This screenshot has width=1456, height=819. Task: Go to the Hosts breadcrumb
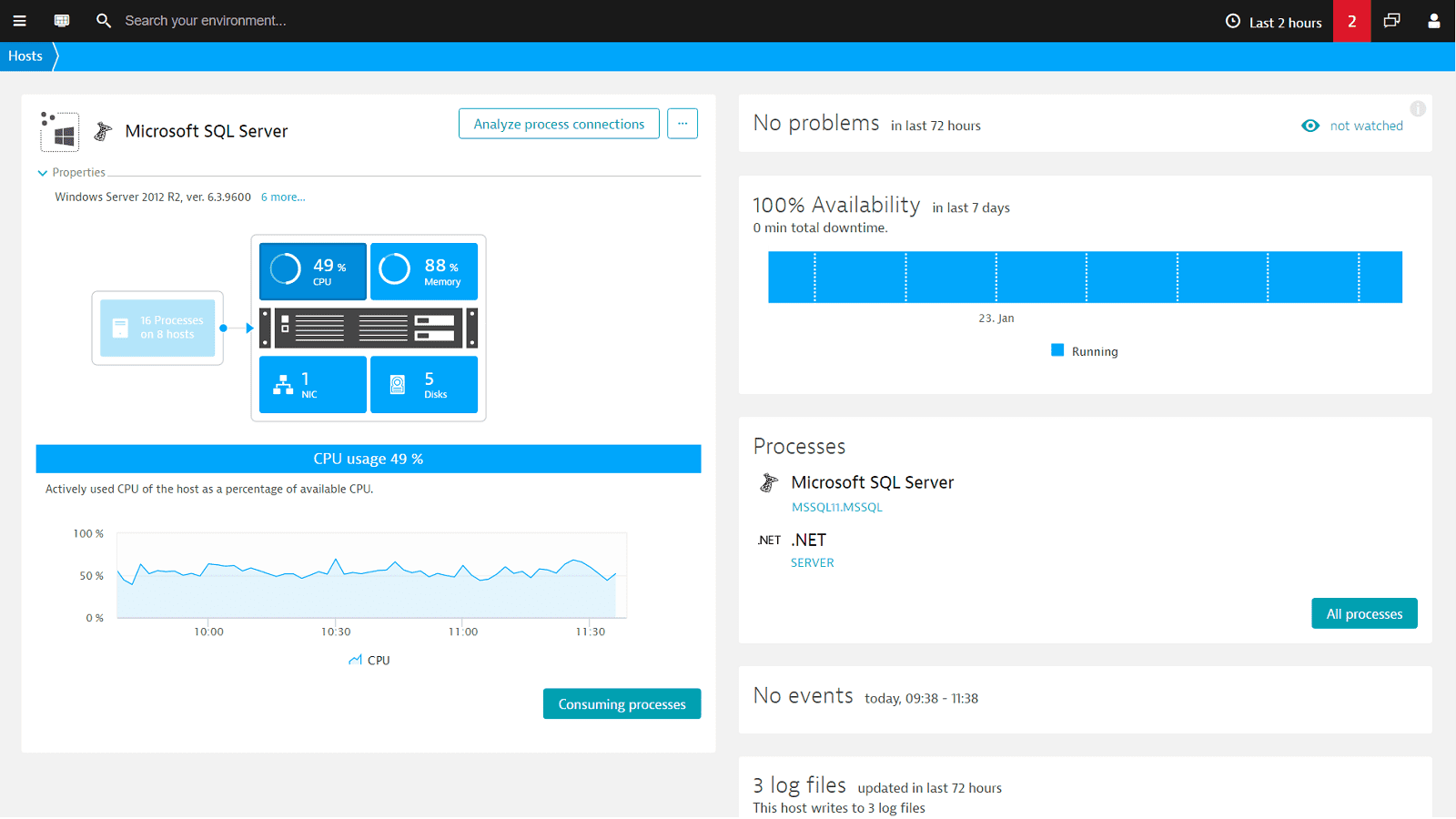coord(25,56)
